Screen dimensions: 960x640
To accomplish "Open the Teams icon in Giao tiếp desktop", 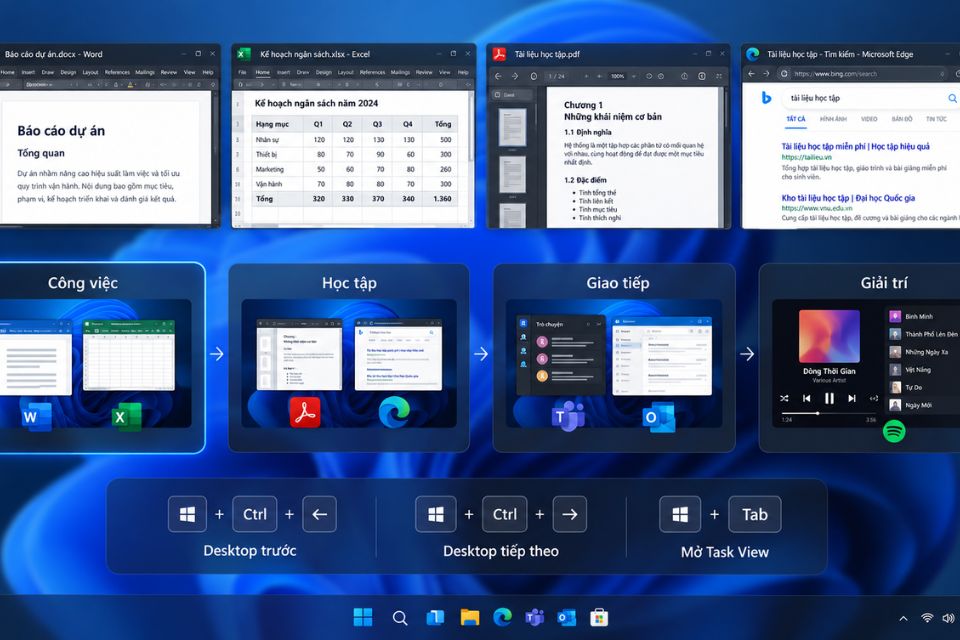I will [568, 416].
